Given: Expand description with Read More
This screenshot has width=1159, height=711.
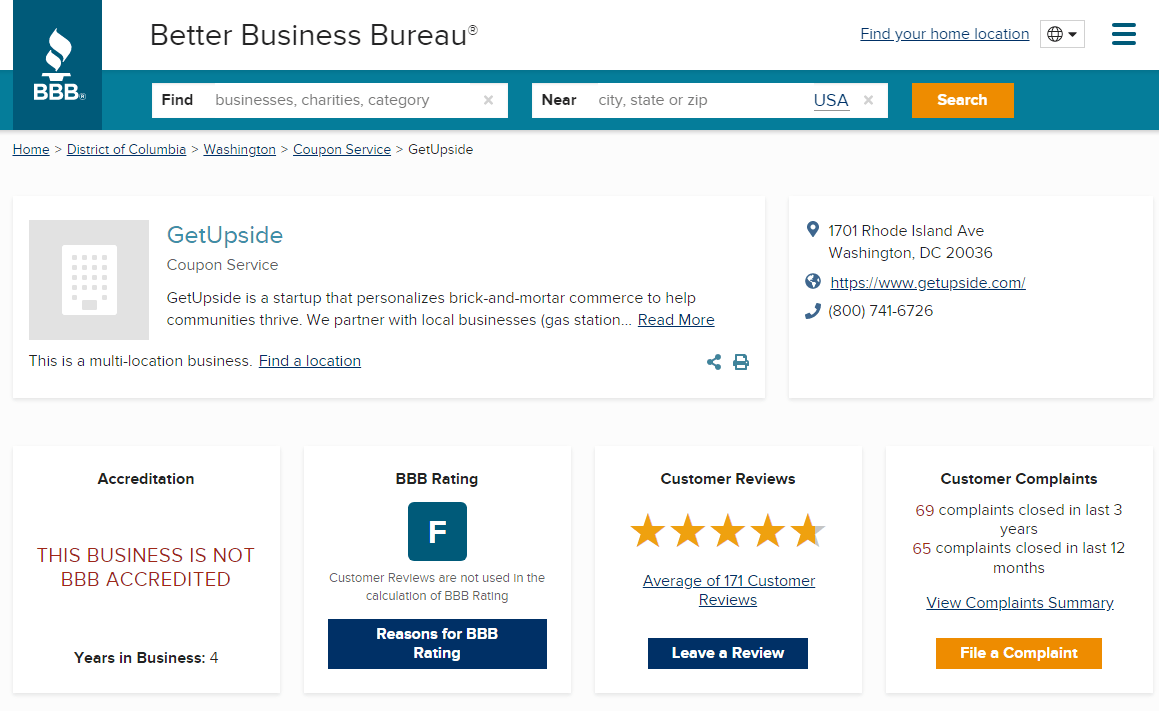Looking at the screenshot, I should pos(676,320).
